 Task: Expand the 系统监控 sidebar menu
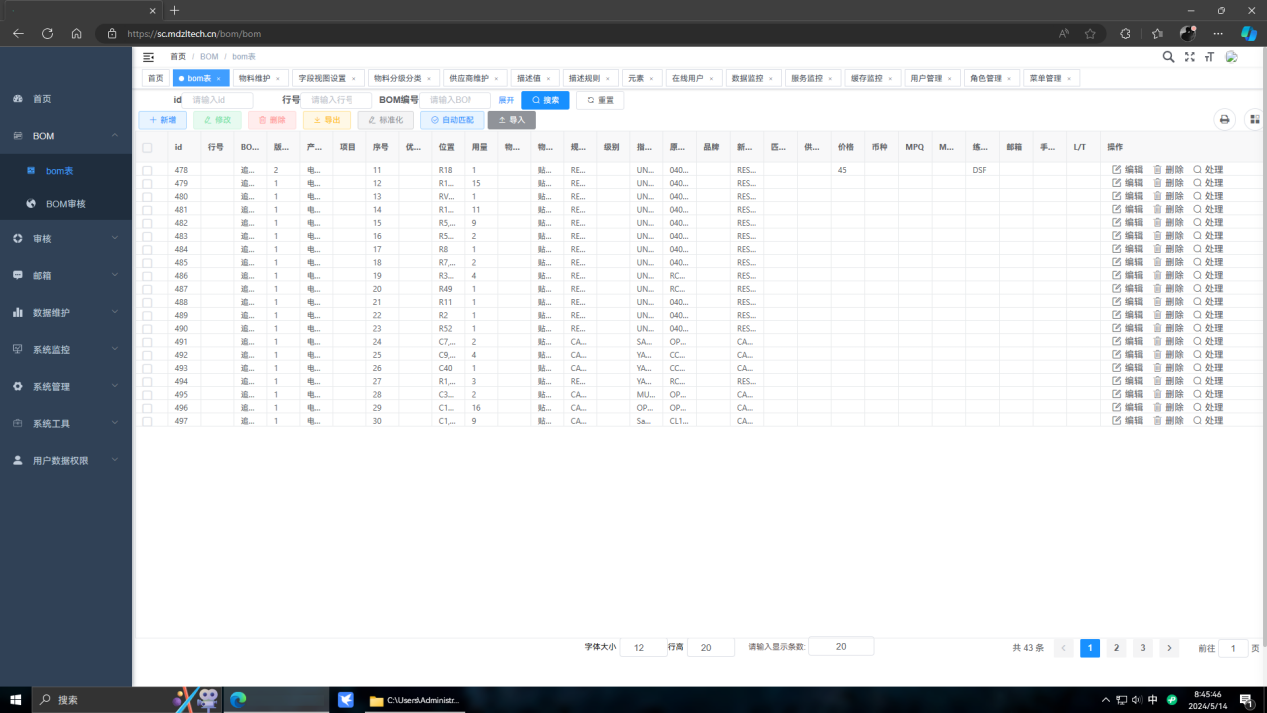click(66, 349)
